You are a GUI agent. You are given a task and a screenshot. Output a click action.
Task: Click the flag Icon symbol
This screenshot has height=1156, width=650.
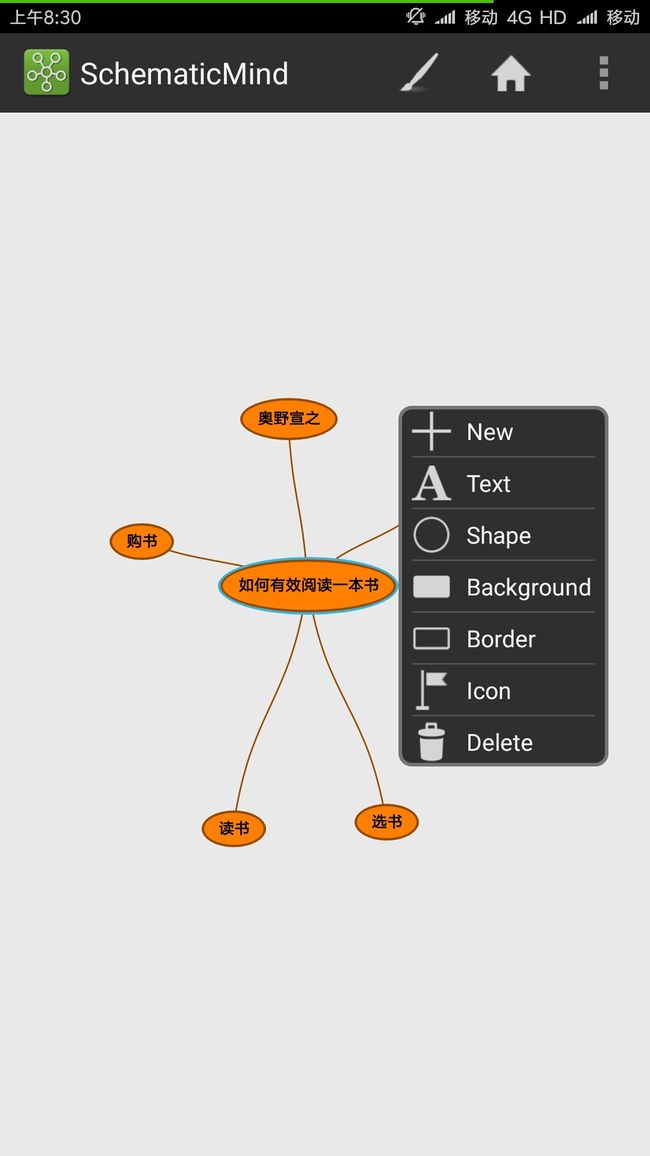(x=431, y=690)
